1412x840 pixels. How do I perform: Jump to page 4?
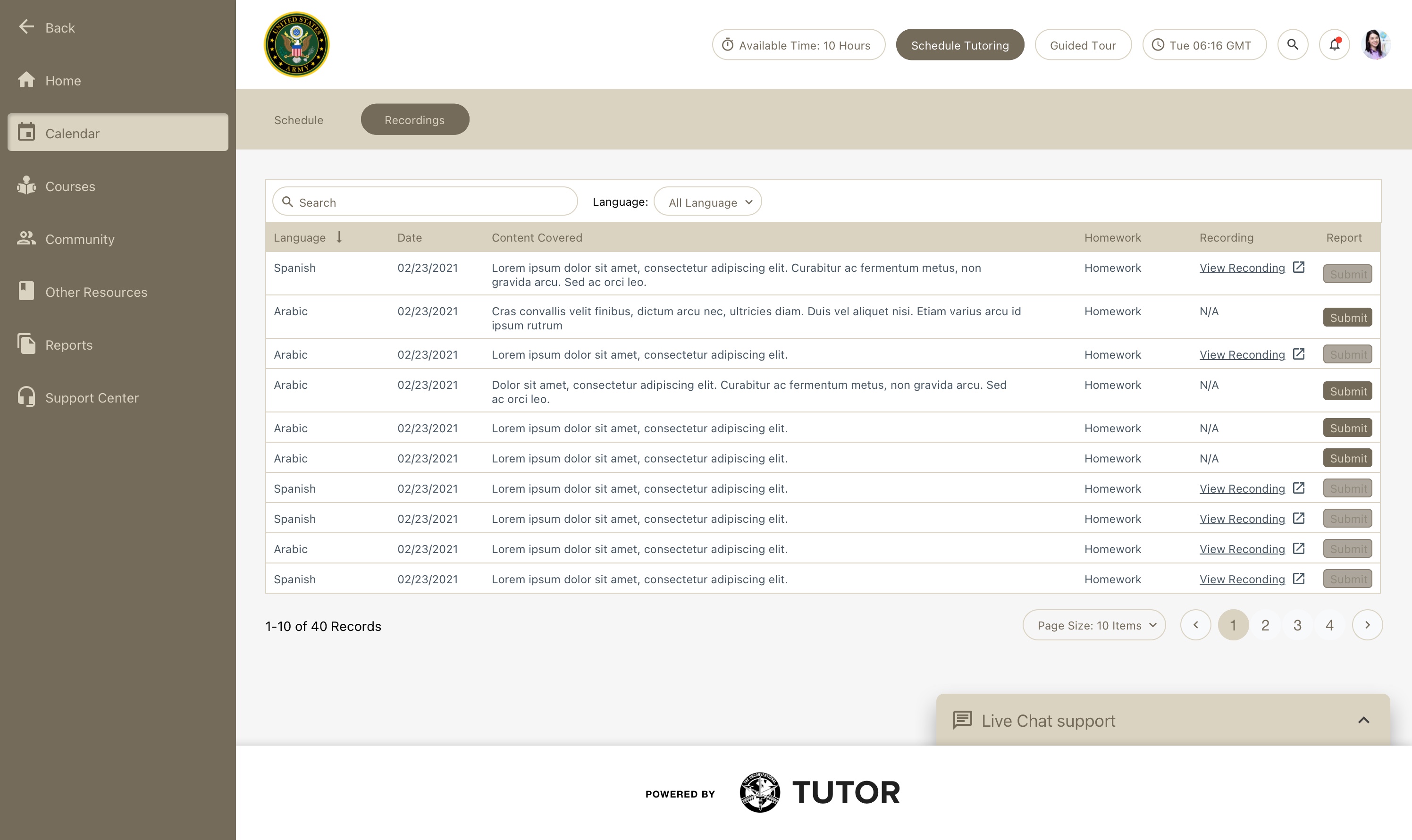click(x=1329, y=624)
